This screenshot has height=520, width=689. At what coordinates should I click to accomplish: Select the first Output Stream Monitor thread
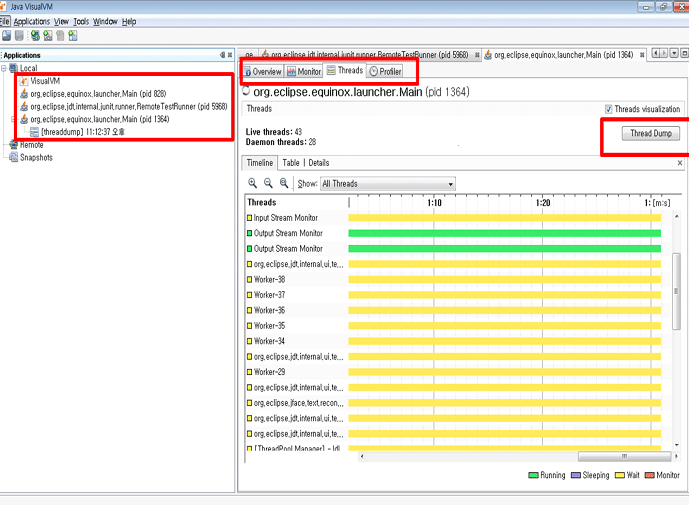click(x=453, y=233)
